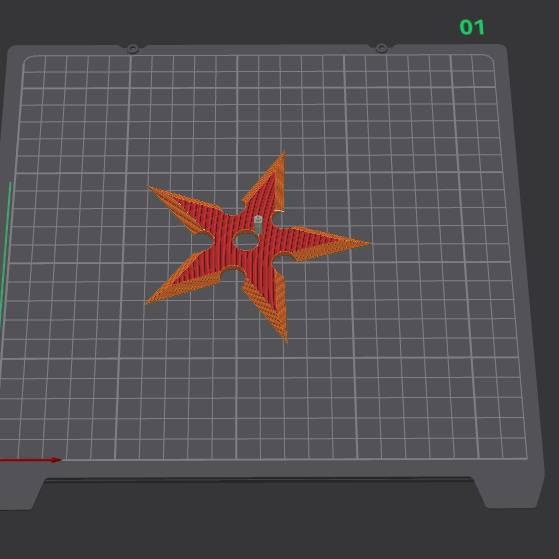Click the build plate's bottom-left foot tab
The height and width of the screenshot is (559, 559).
pos(20,494)
